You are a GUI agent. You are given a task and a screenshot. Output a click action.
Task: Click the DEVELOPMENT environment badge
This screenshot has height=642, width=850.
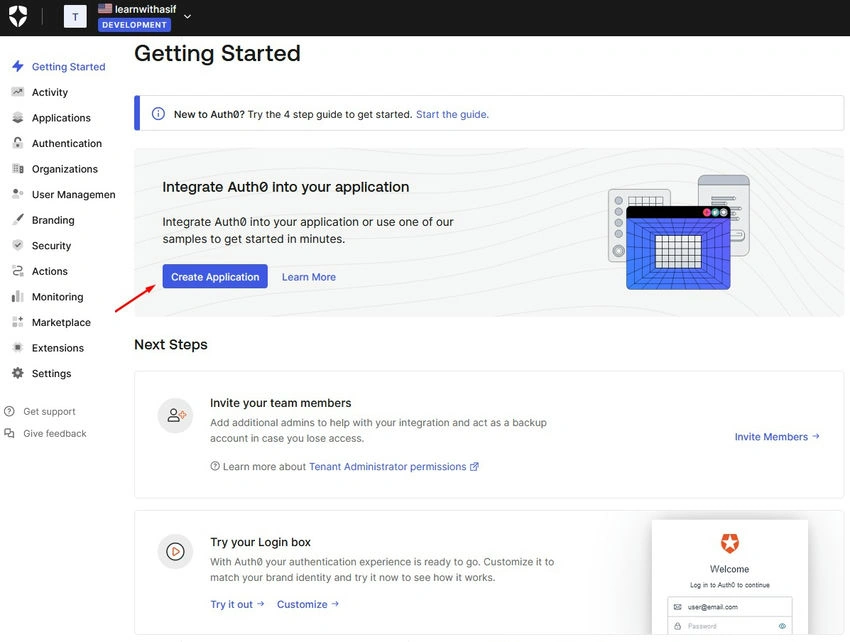134,25
